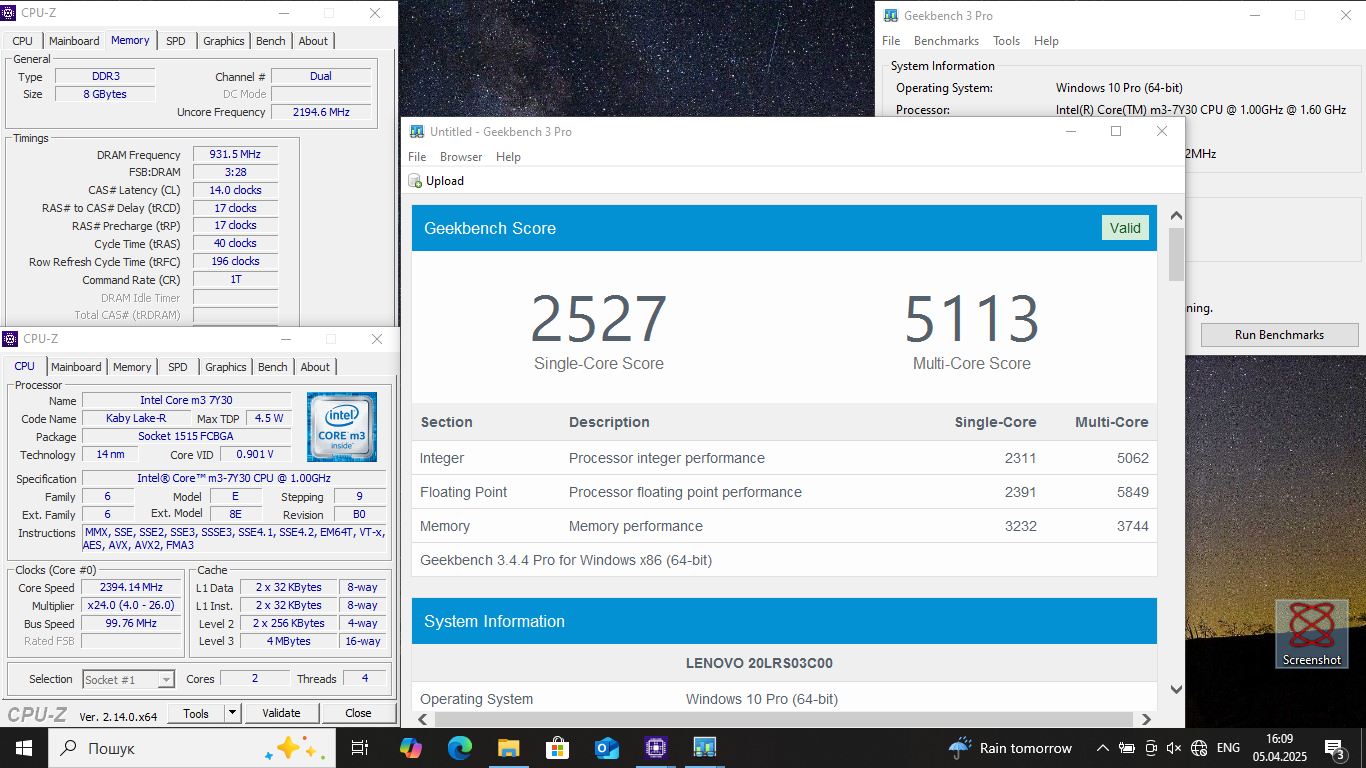Open the Windows Start menu
The image size is (1366, 768).
pos(23,748)
